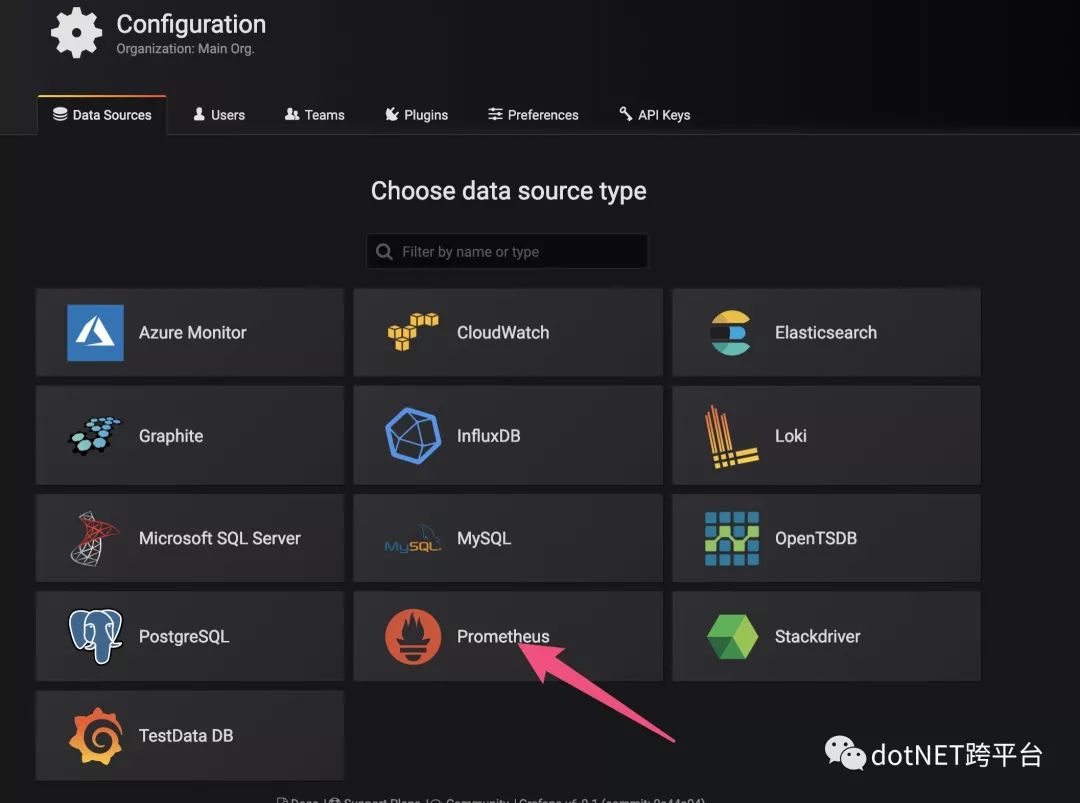The height and width of the screenshot is (803, 1080).
Task: Select the Microsoft SQL Server label
Action: pos(220,539)
